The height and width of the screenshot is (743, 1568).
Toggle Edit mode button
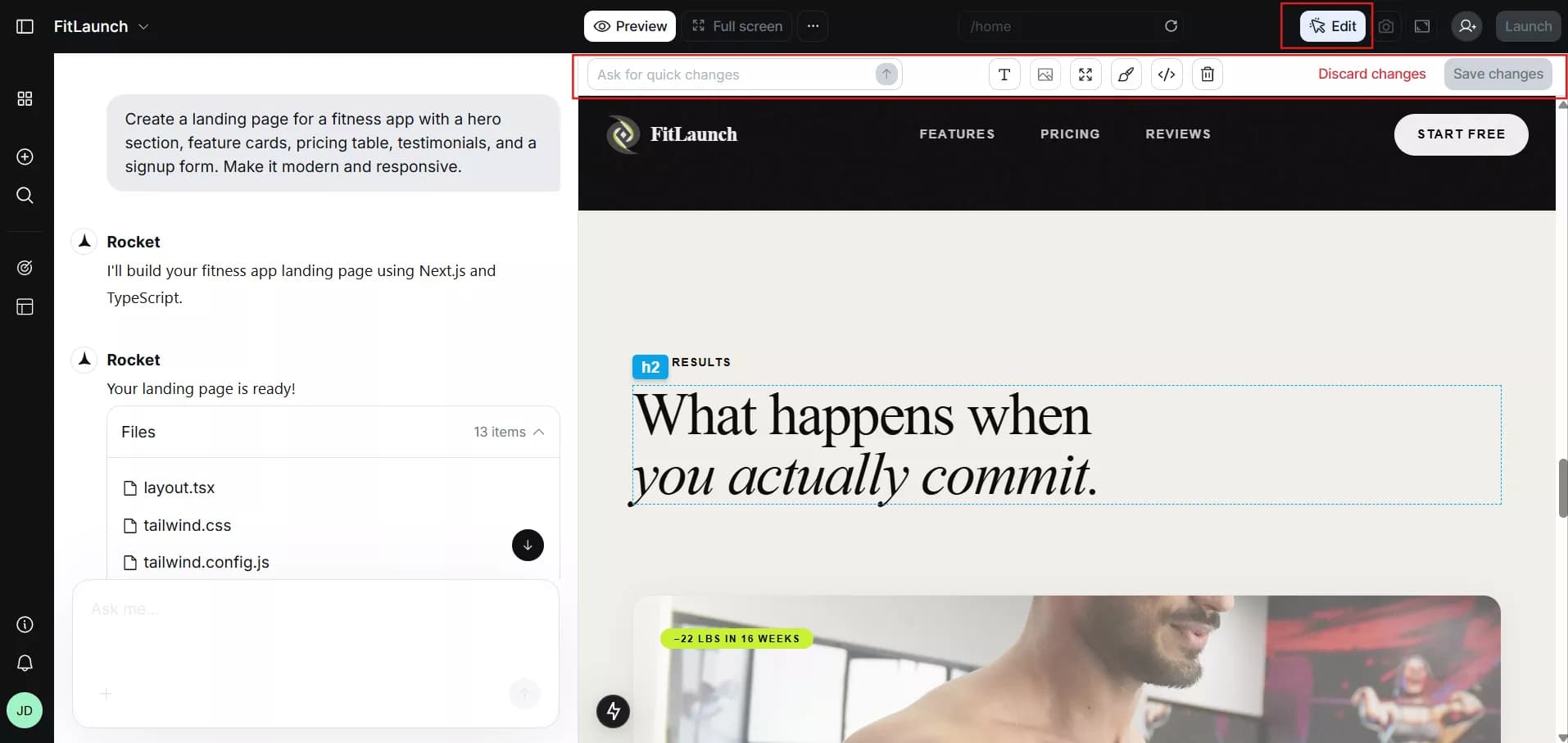[1332, 26]
